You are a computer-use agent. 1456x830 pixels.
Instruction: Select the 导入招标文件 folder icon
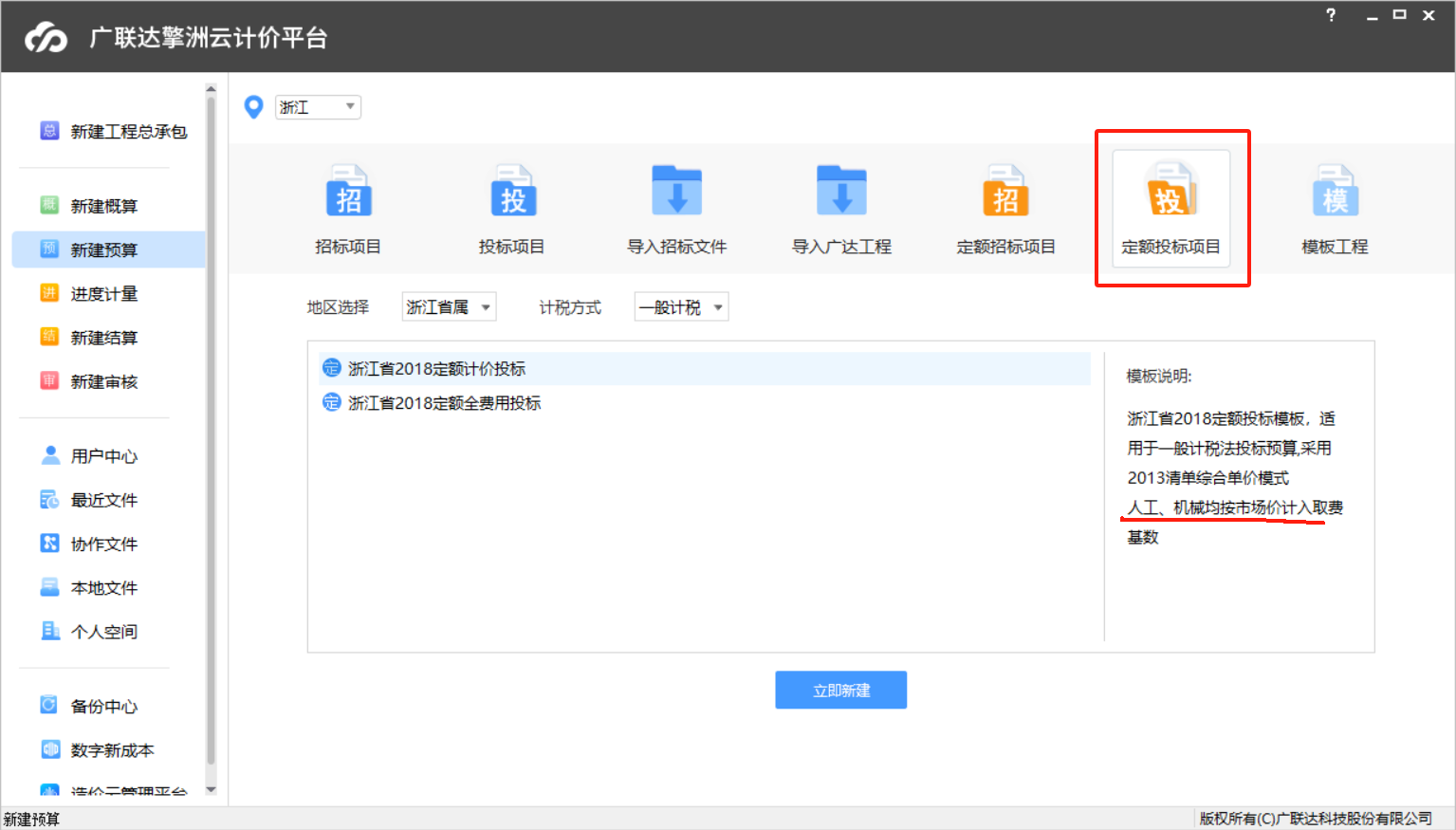tap(677, 191)
